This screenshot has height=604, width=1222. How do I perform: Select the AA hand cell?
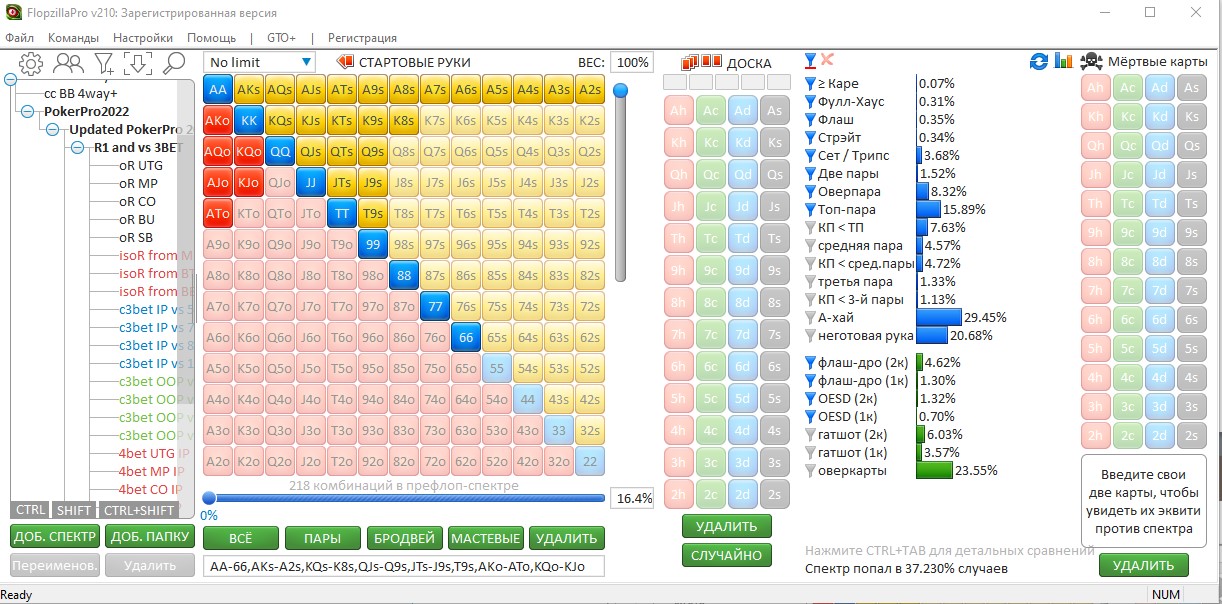[217, 89]
